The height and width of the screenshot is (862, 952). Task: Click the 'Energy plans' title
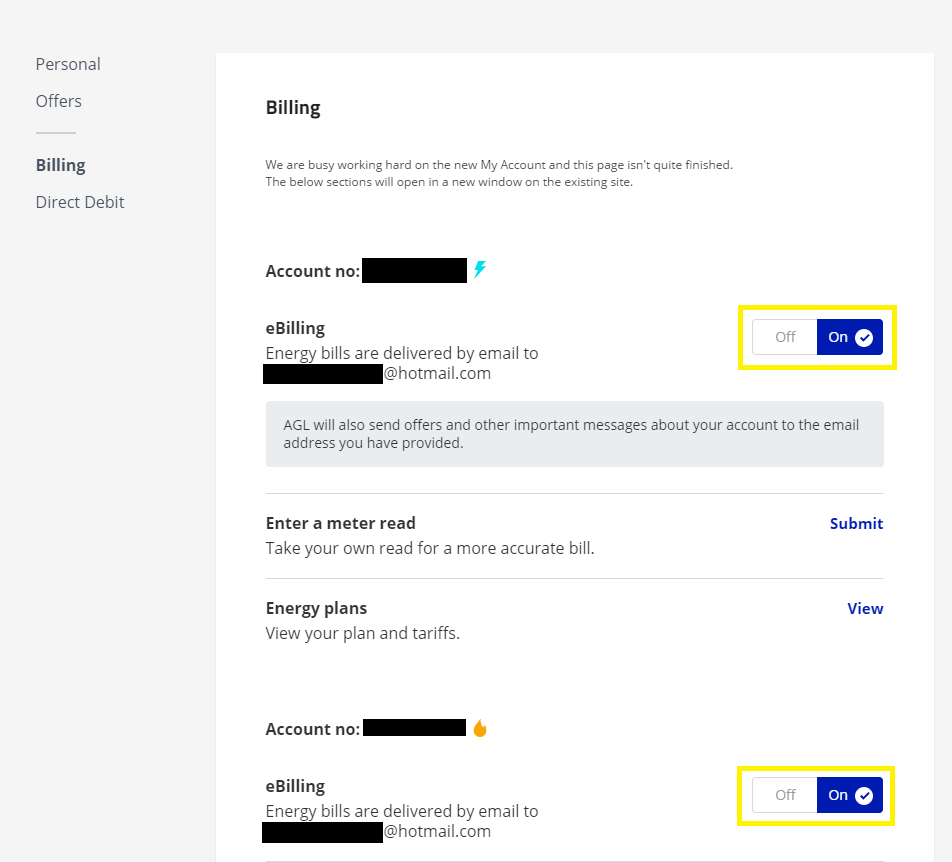coord(316,608)
